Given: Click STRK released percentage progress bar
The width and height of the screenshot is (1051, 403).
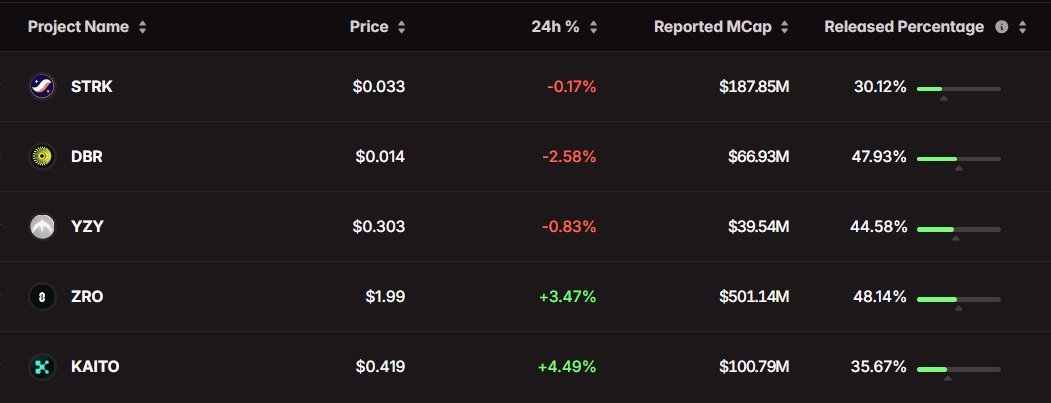Looking at the screenshot, I should [958, 89].
